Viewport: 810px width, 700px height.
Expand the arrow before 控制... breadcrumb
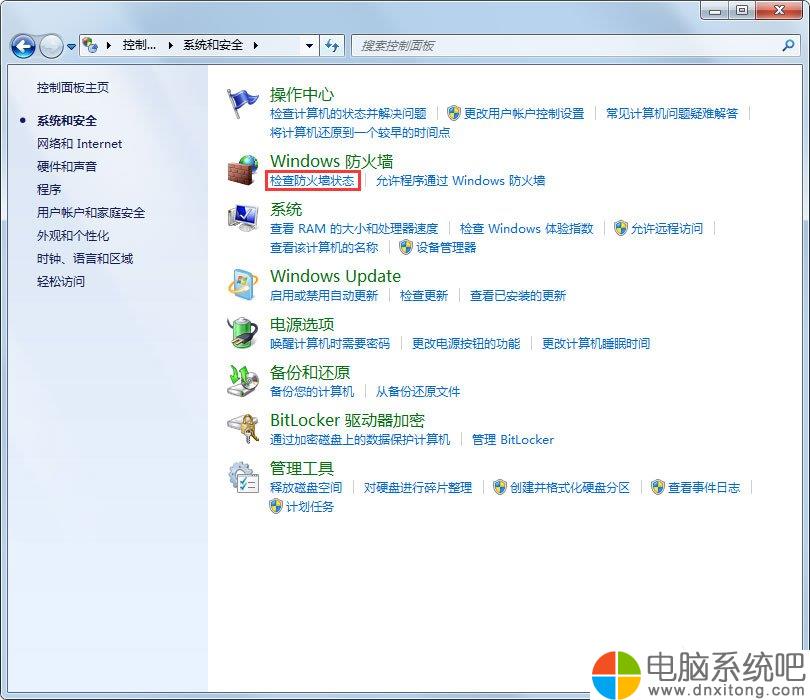tap(108, 45)
